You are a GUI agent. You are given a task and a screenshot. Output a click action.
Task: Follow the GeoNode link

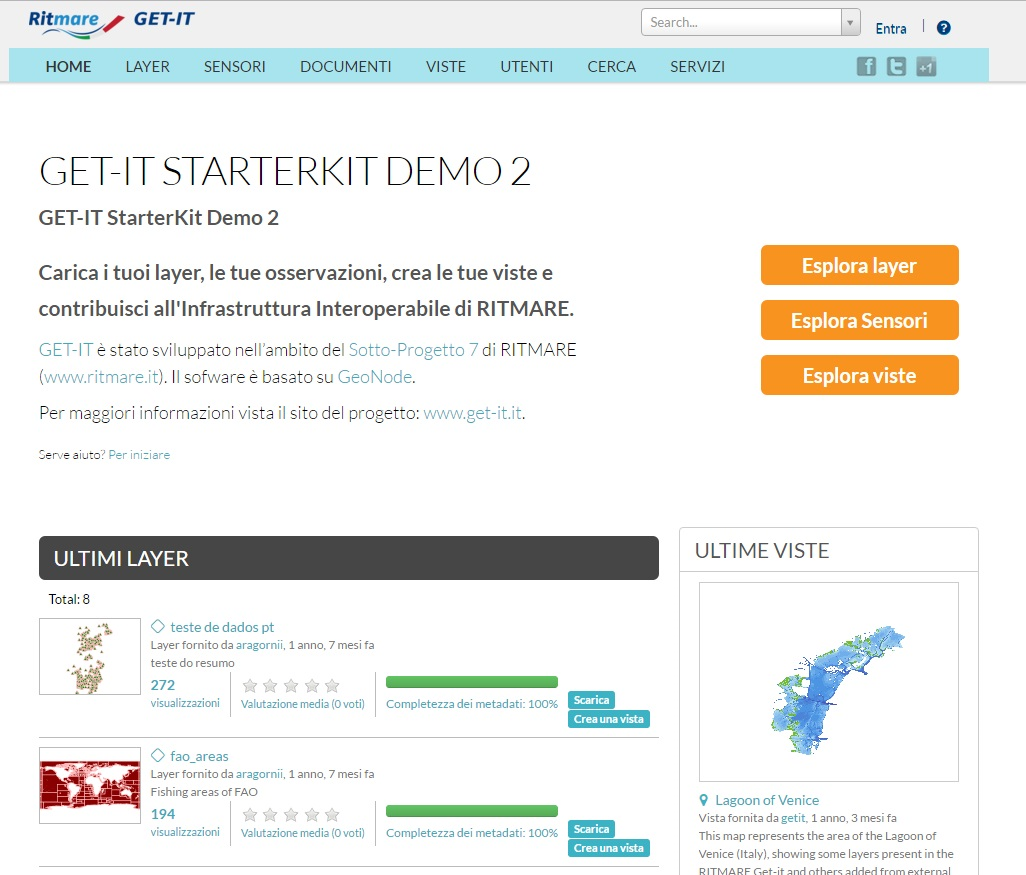point(374,377)
